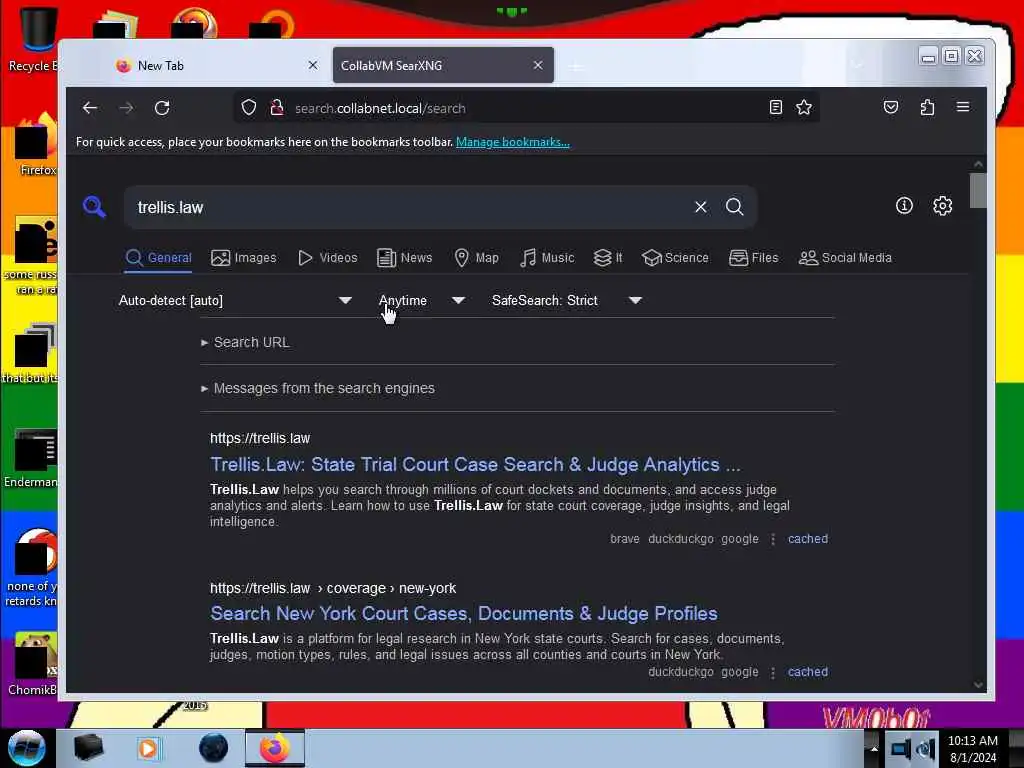
Task: Click the trellis.law coverage new-york URL
Action: point(333,588)
